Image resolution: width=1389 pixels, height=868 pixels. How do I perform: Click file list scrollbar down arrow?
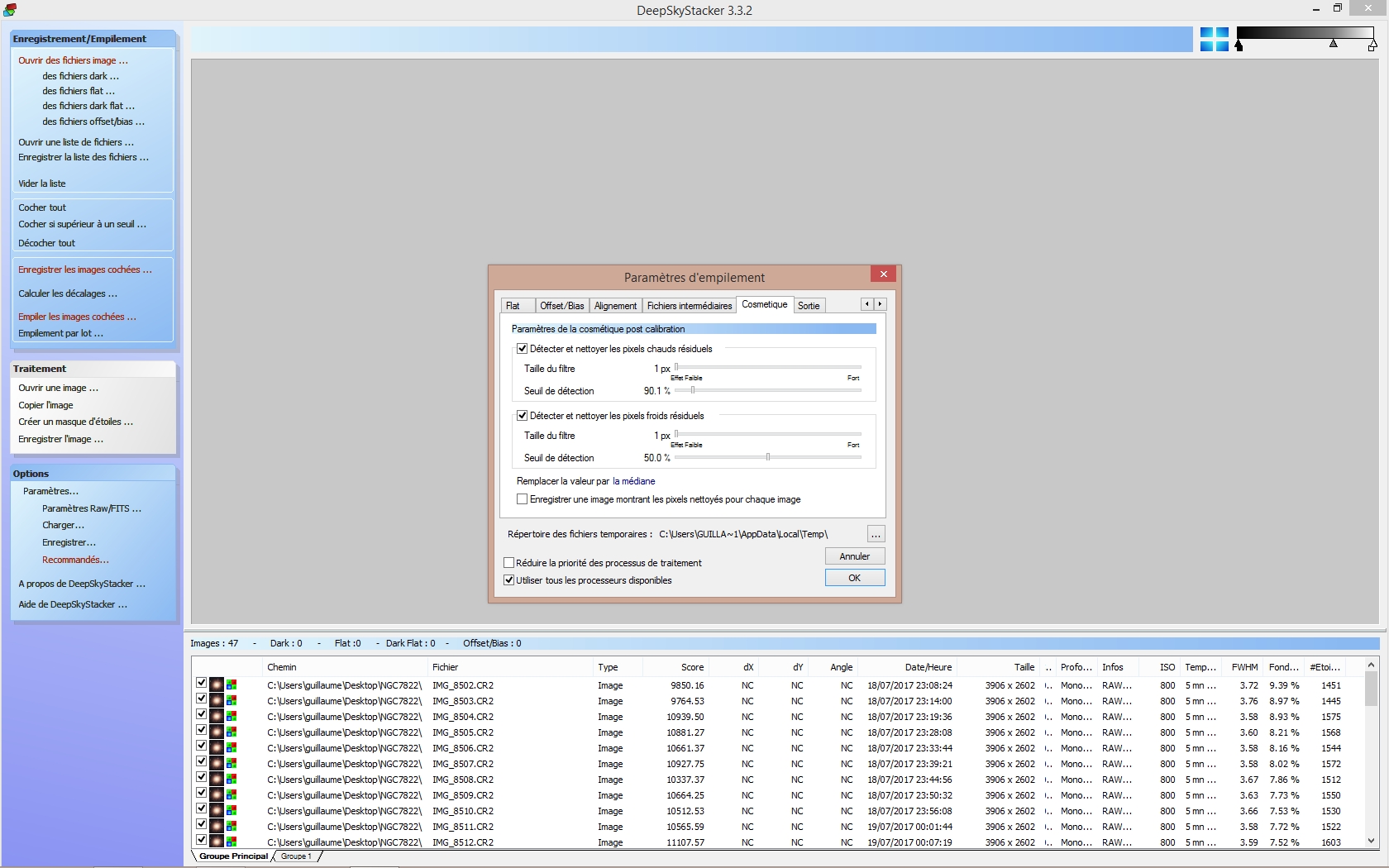[x=1371, y=841]
